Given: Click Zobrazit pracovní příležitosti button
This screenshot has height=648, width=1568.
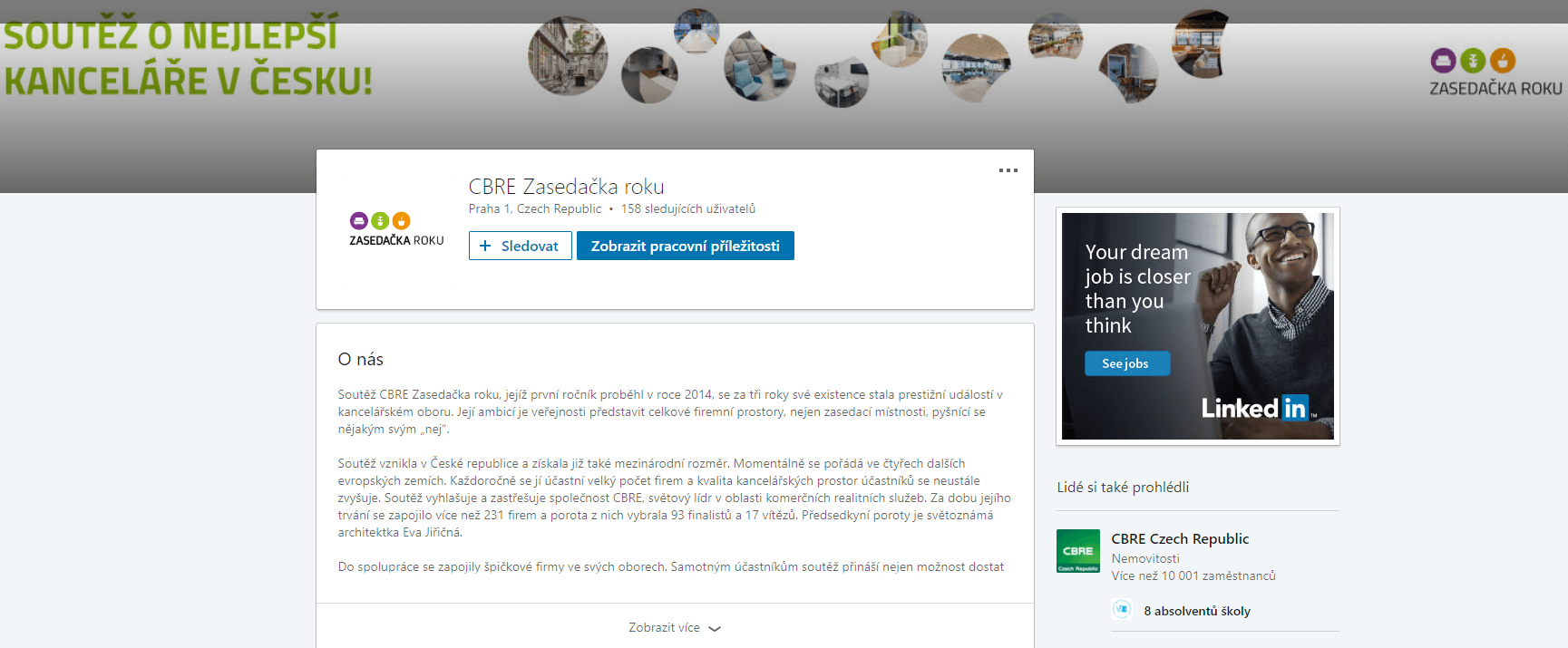Looking at the screenshot, I should (x=686, y=246).
